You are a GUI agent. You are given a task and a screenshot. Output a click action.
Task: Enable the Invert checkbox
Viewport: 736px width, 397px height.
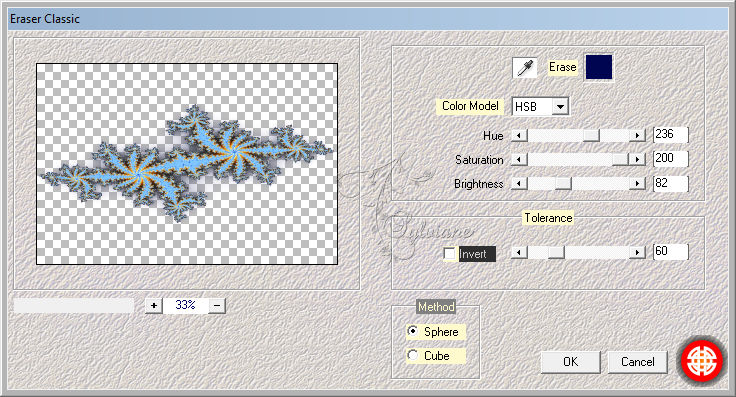tap(450, 254)
